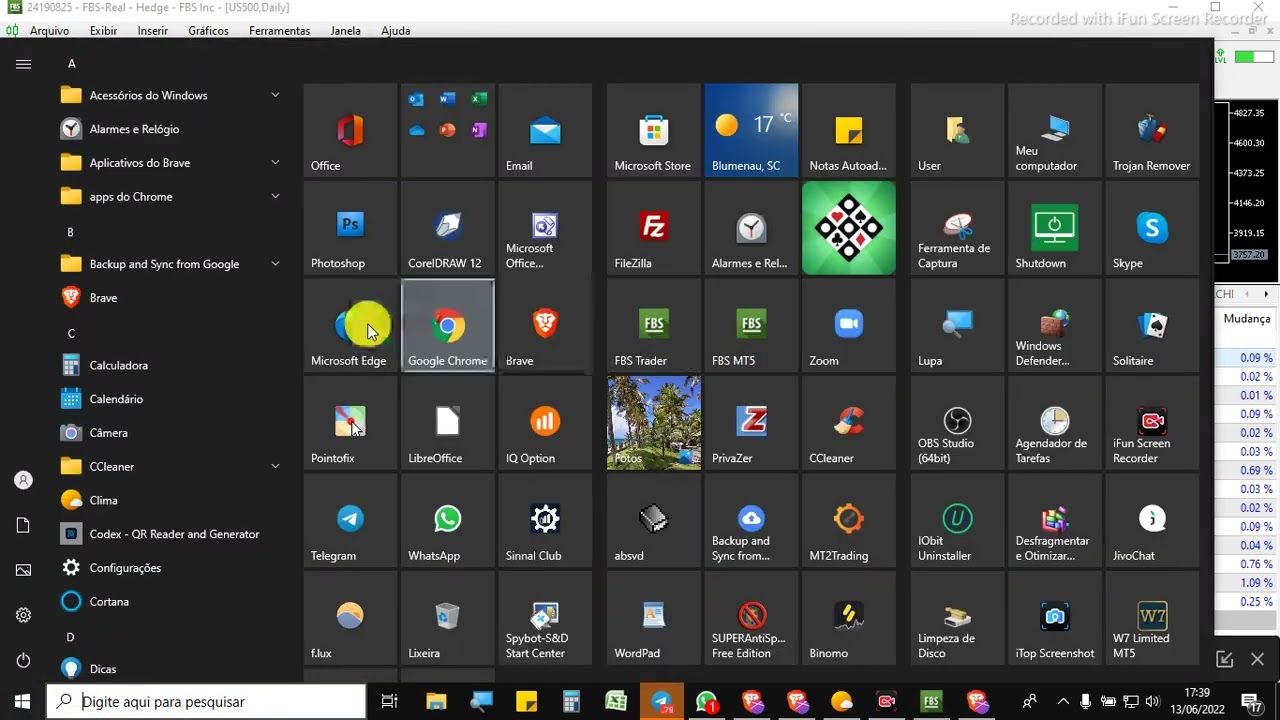Open the PrivaZer tile
This screenshot has width=1280, height=720.
tap(751, 423)
